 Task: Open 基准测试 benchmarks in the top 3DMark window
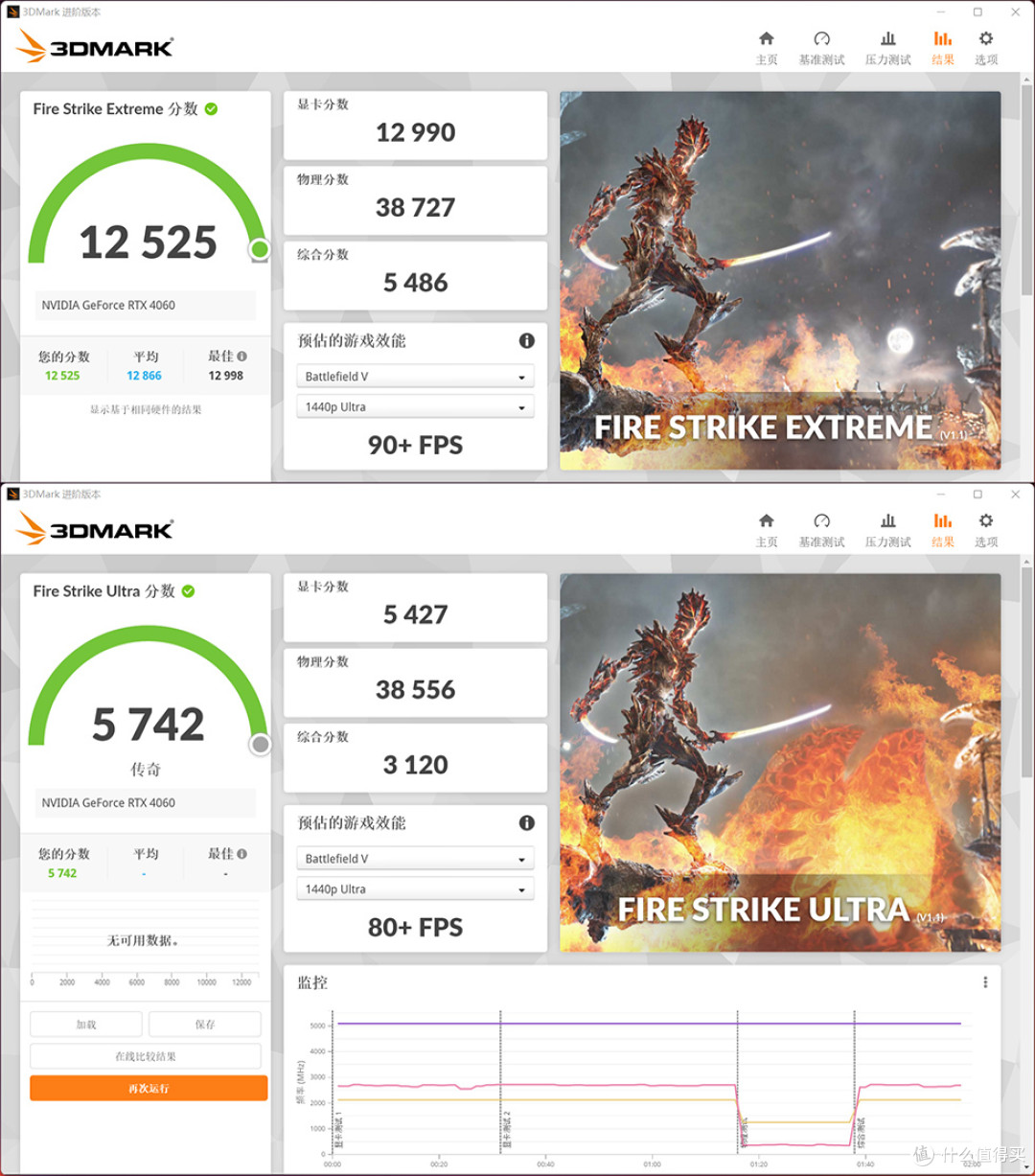pos(821,47)
